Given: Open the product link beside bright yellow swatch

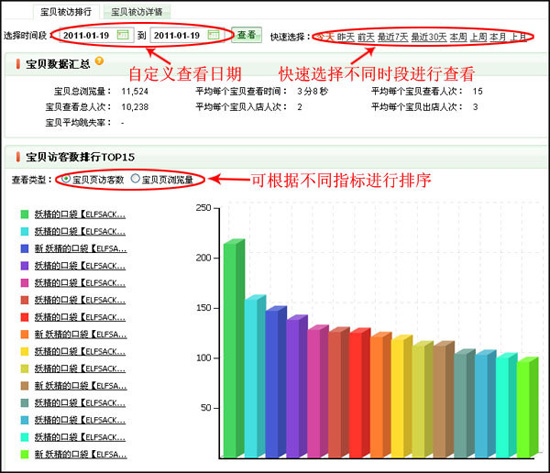Looking at the screenshot, I should [x=80, y=352].
